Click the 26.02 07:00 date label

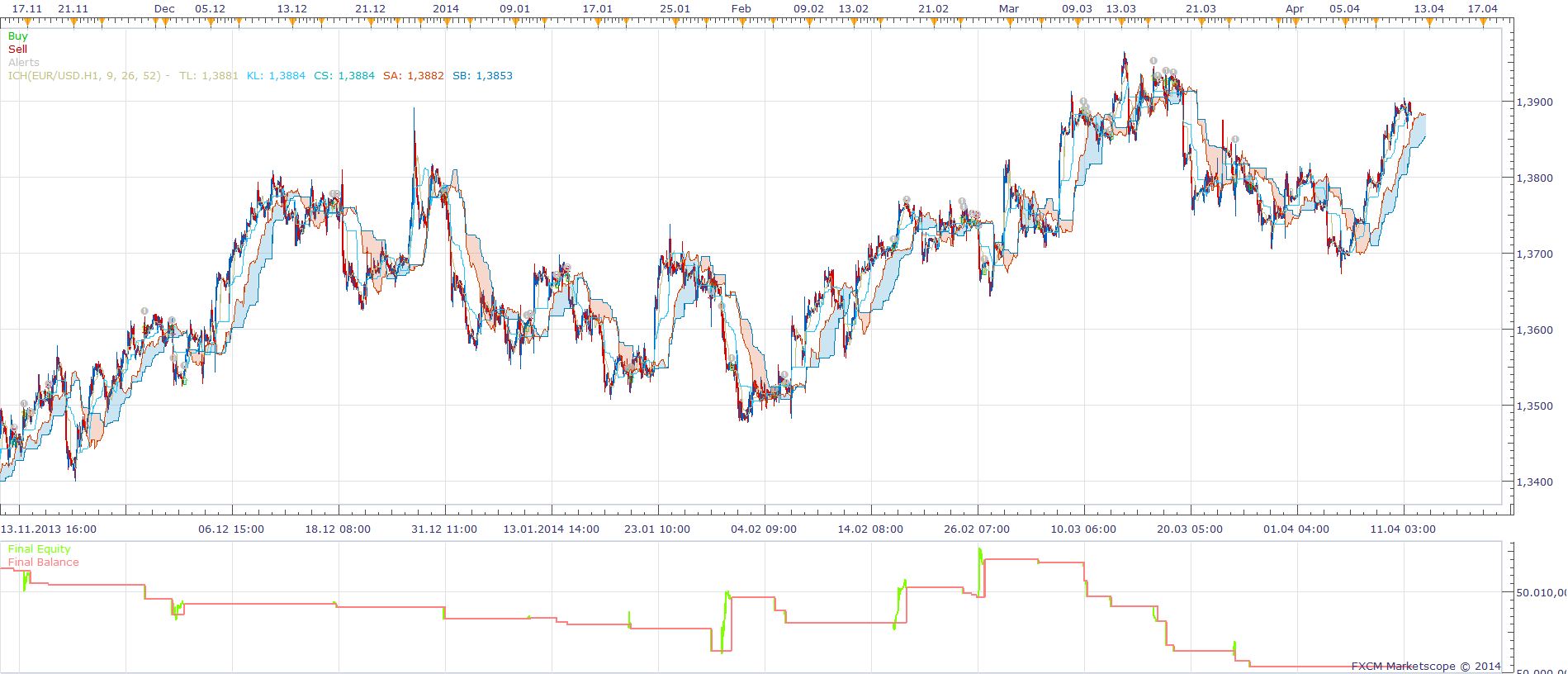point(977,529)
